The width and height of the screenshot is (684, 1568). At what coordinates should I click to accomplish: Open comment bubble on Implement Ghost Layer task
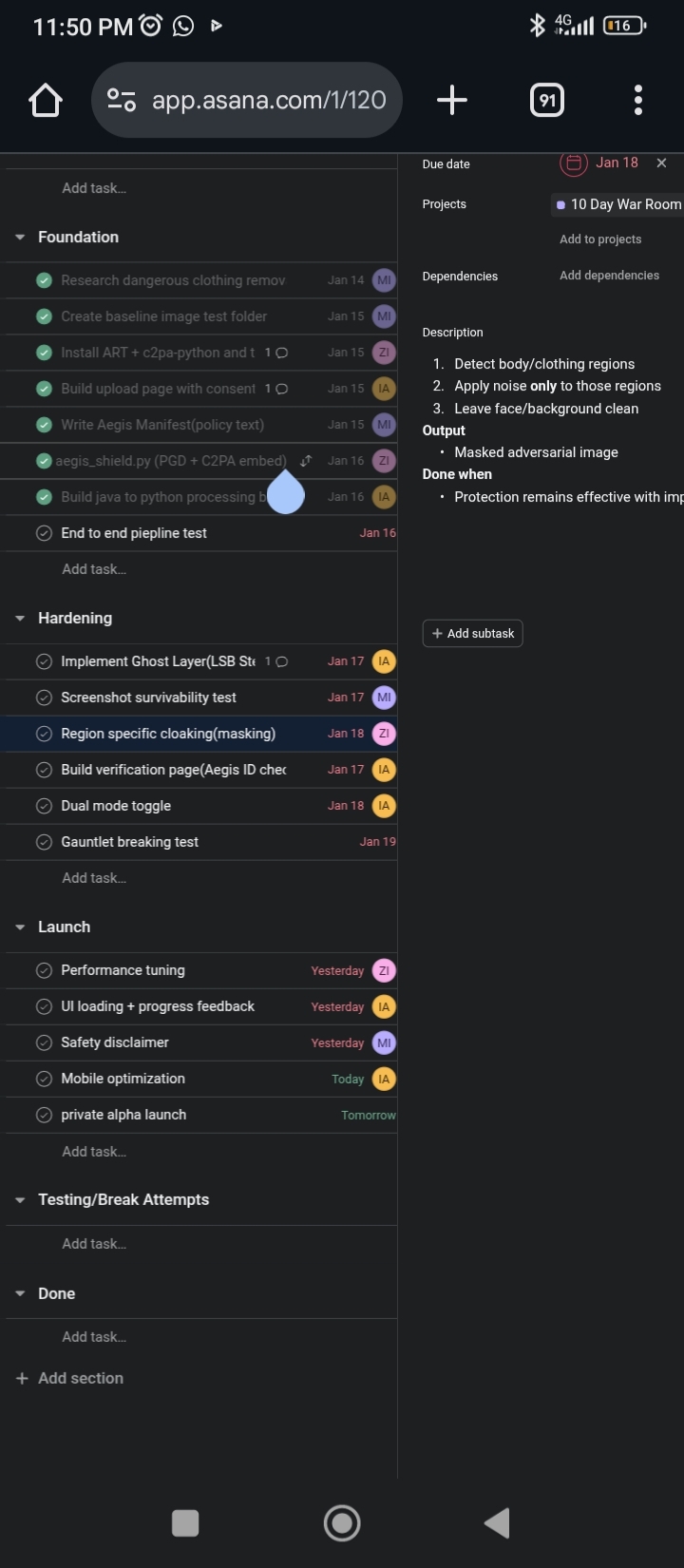pyautogui.click(x=281, y=661)
